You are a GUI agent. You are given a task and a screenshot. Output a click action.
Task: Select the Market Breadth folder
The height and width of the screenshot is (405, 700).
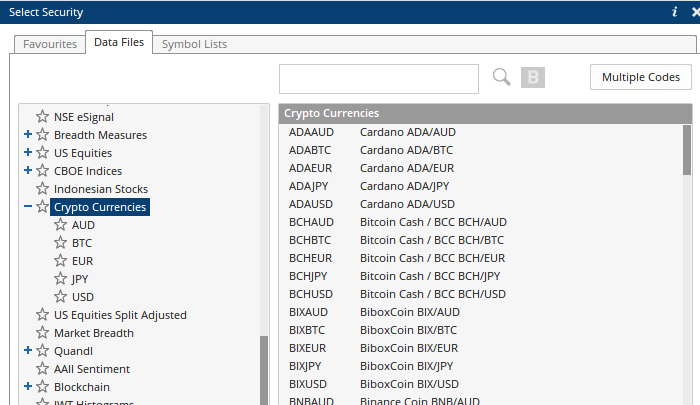tap(94, 333)
